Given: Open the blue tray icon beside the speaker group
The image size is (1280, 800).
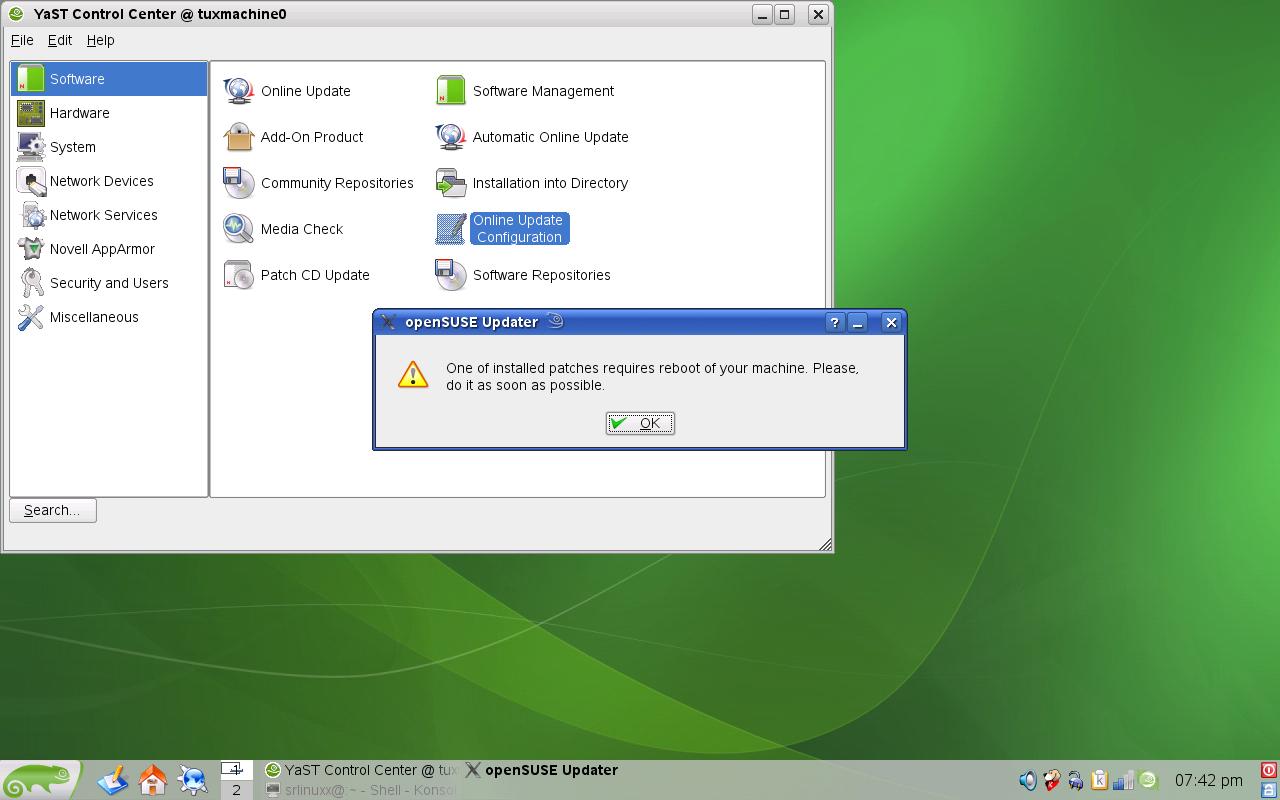Looking at the screenshot, I should click(x=1076, y=780).
